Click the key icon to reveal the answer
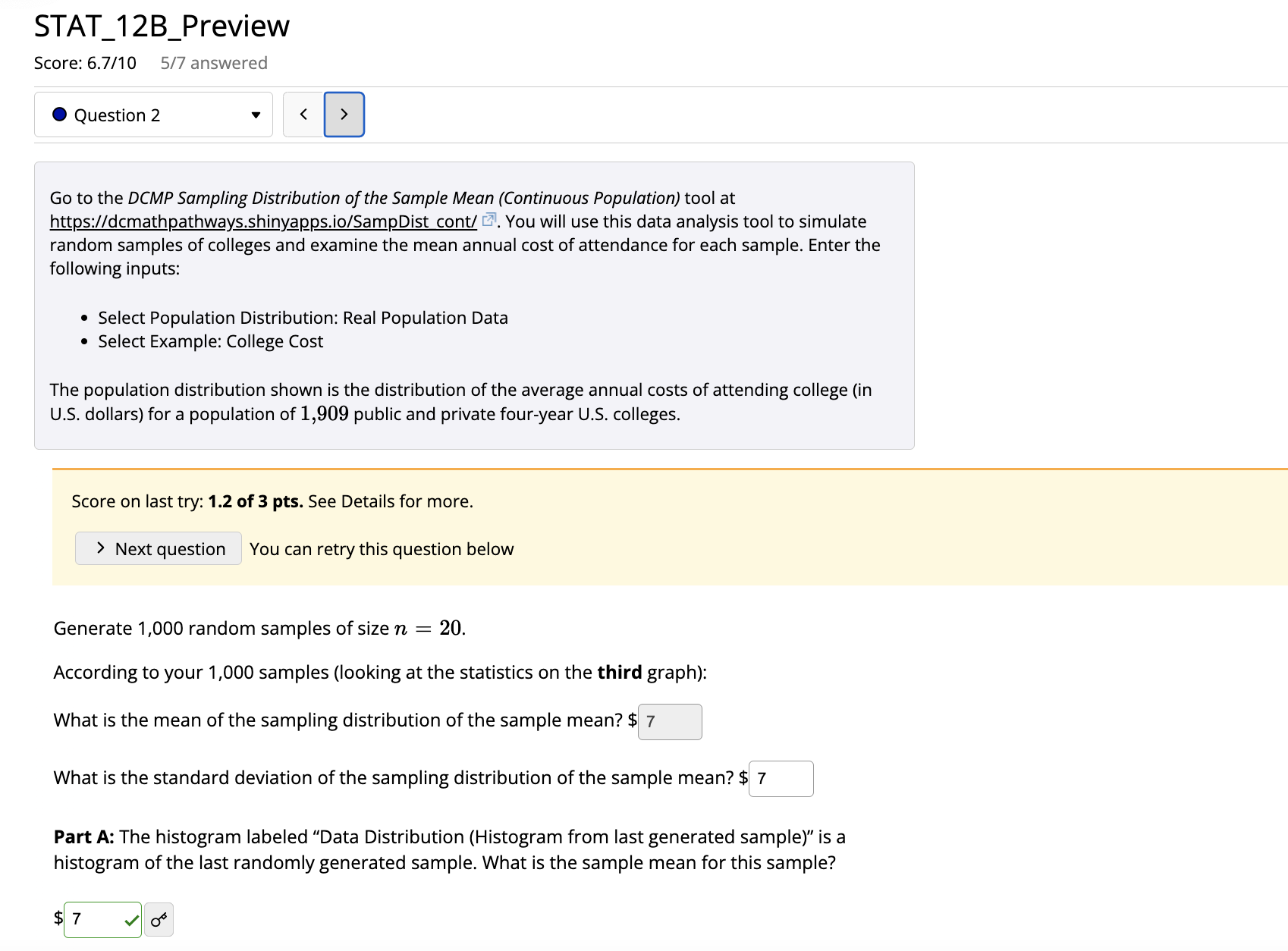Image resolution: width=1288 pixels, height=951 pixels. click(x=159, y=919)
